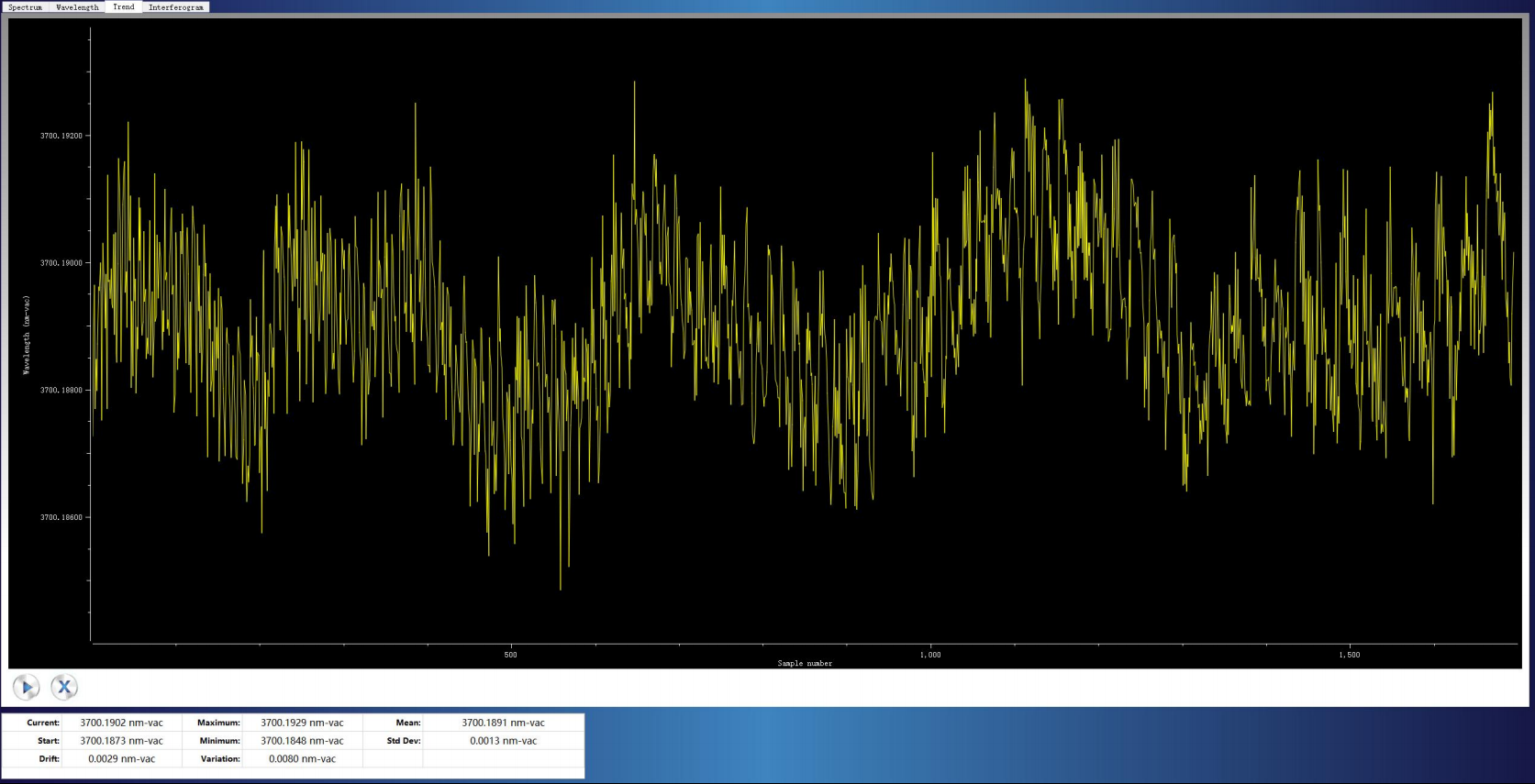Select the Start value 3700.1873 cell
Screen dimensions: 1535x784
point(121,741)
